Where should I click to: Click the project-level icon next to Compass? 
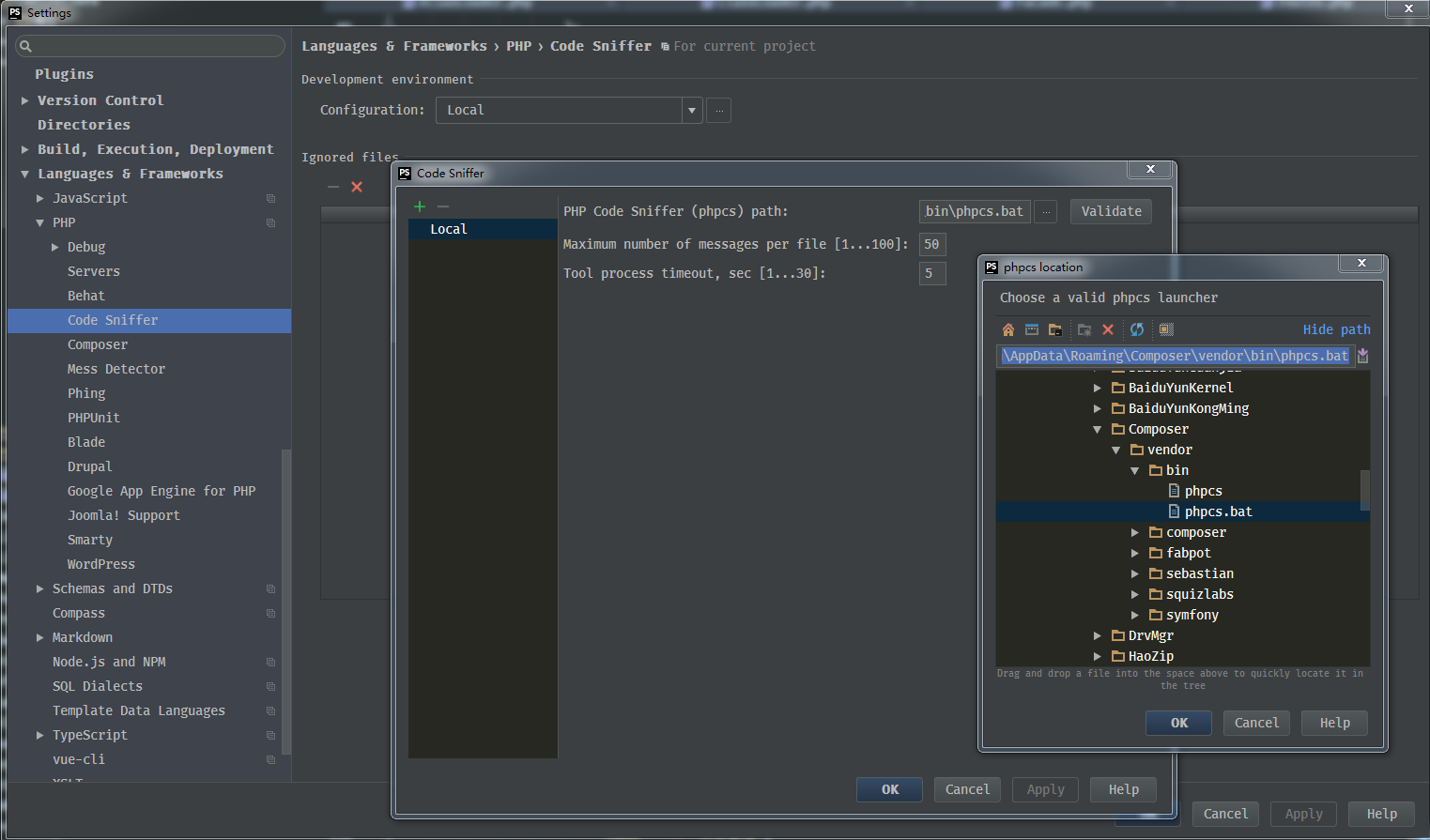tap(271, 613)
